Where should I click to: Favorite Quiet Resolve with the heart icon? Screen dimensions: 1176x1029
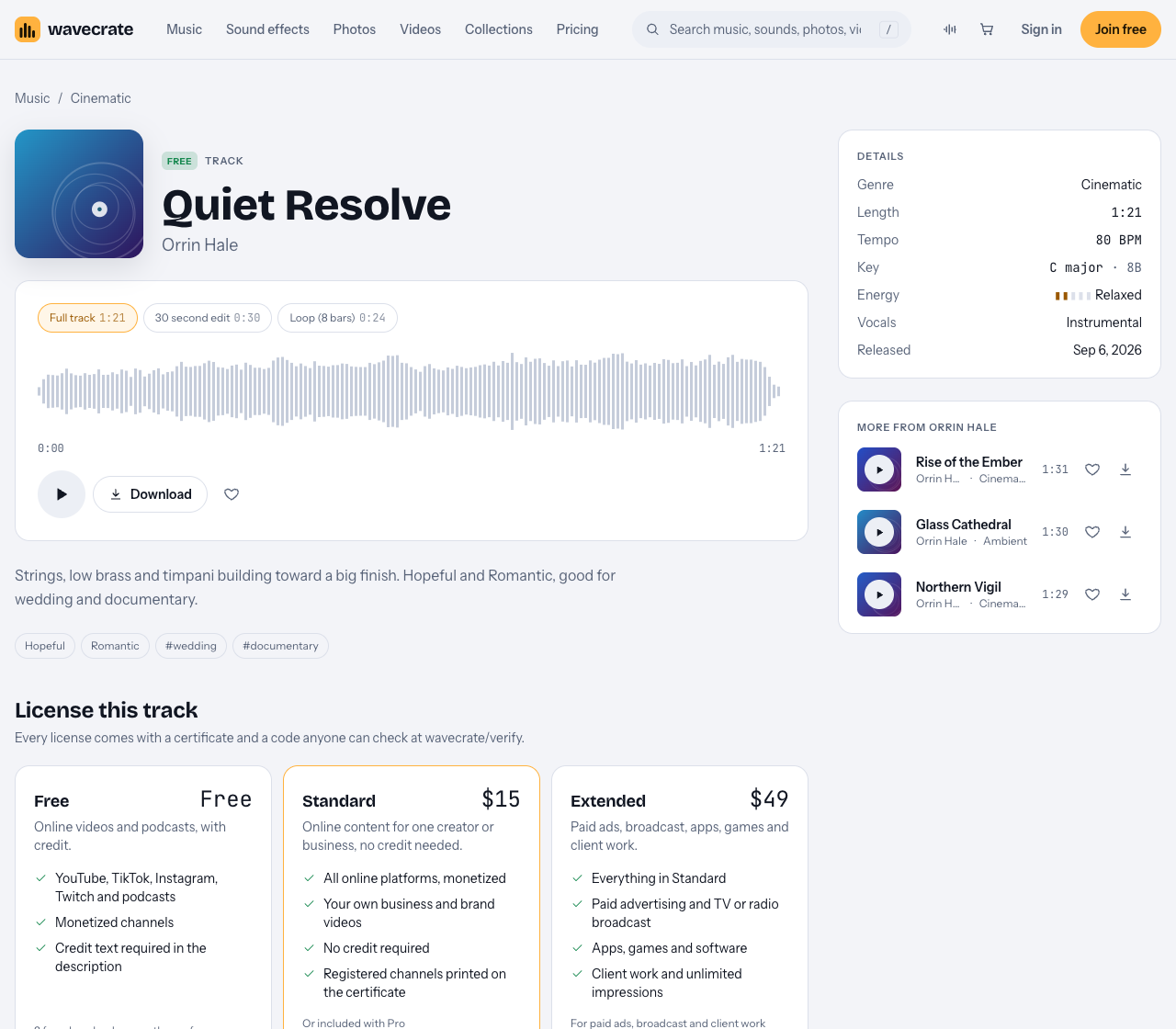click(x=232, y=494)
